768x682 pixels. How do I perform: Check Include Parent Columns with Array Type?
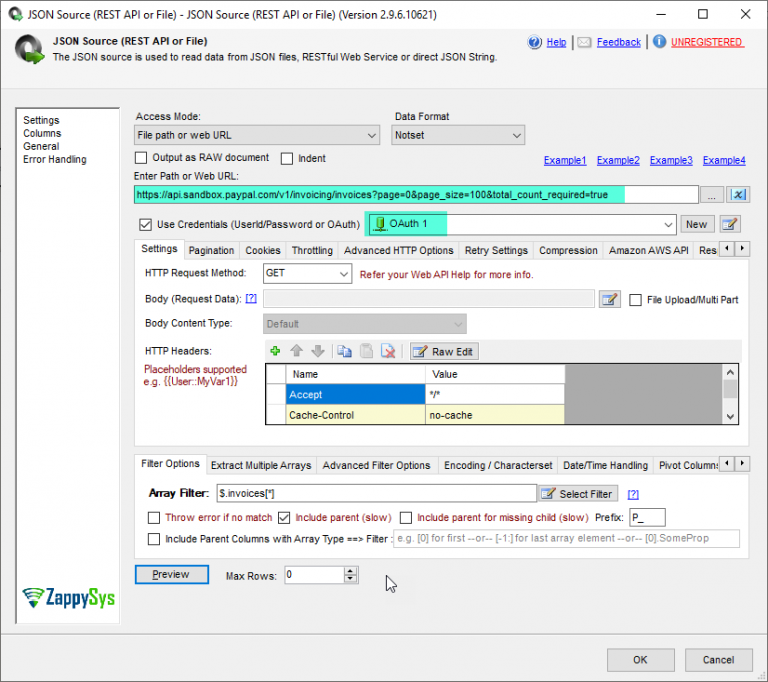coord(154,539)
